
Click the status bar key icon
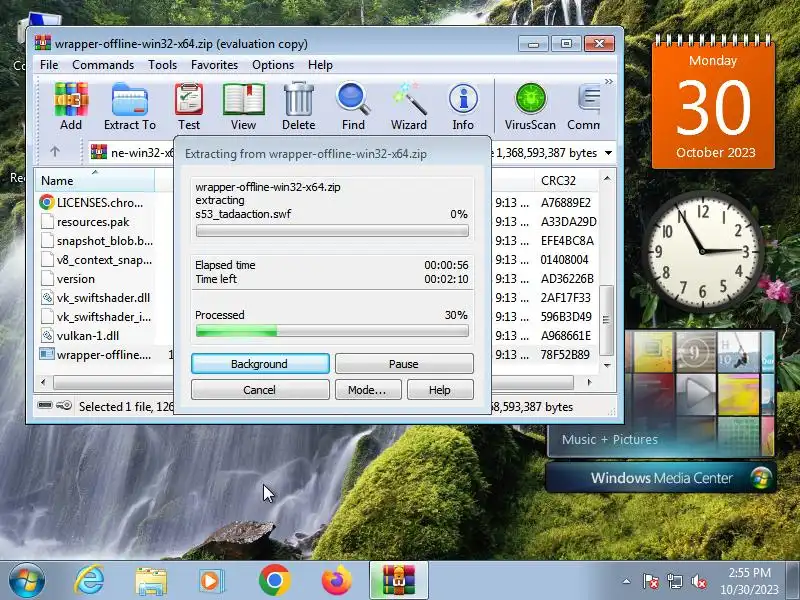pyautogui.click(x=64, y=406)
